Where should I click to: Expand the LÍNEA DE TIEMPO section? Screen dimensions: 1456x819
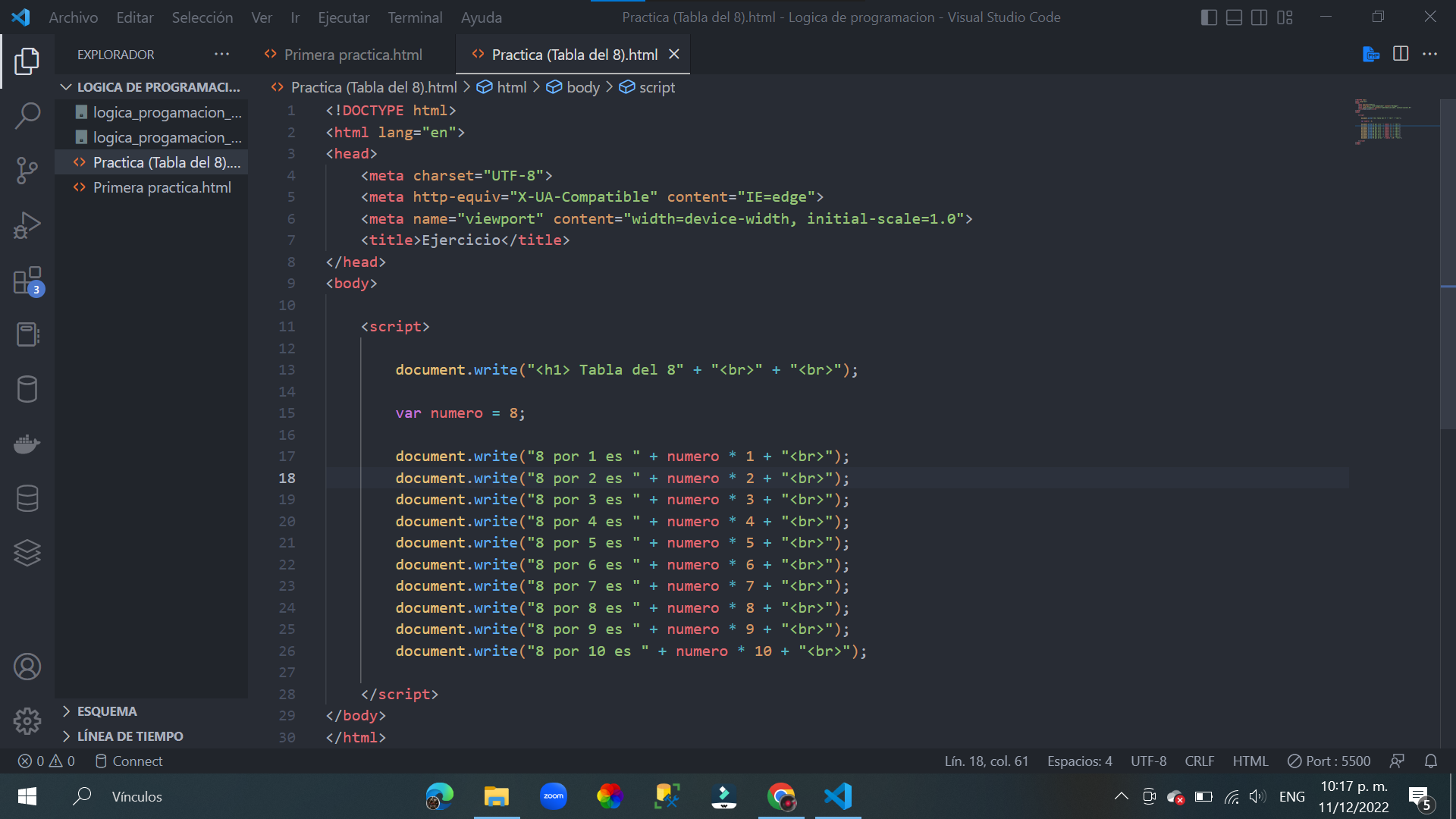coord(151,736)
